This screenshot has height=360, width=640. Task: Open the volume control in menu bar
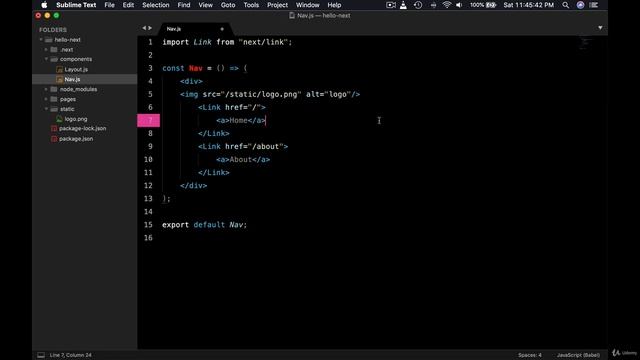coord(459,5)
